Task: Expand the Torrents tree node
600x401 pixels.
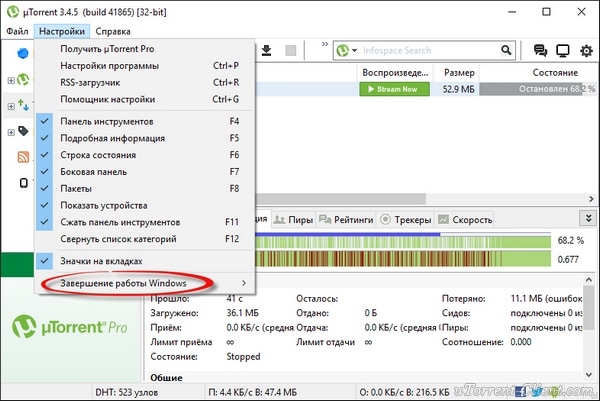Action: (11, 80)
